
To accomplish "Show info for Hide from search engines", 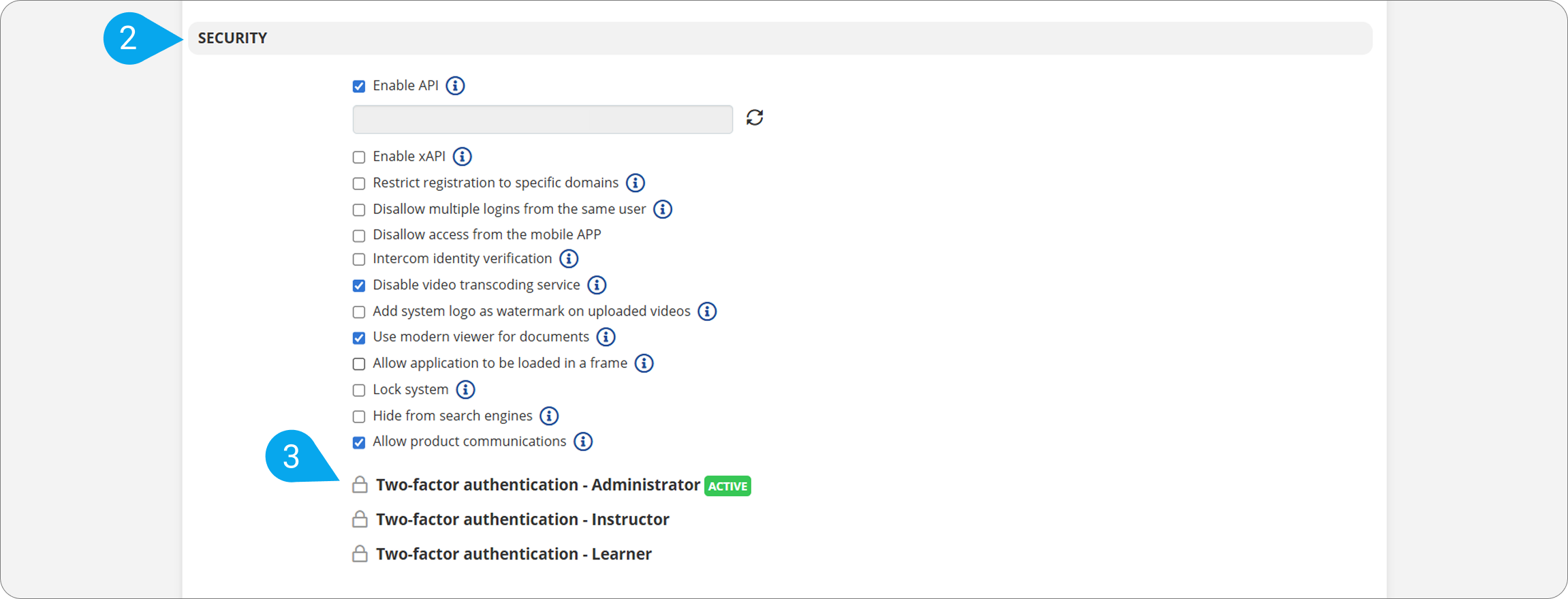I will click(x=549, y=416).
